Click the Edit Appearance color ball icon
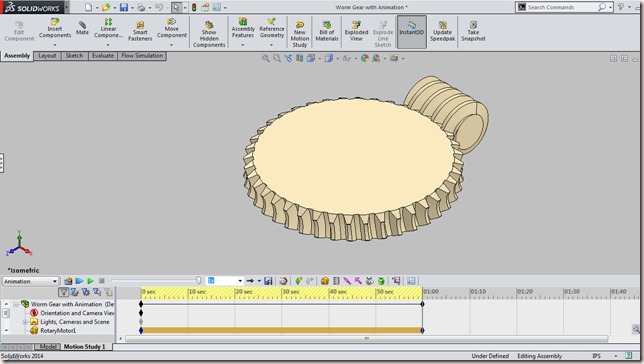Viewport: 644px width, 364px height. coord(365,58)
